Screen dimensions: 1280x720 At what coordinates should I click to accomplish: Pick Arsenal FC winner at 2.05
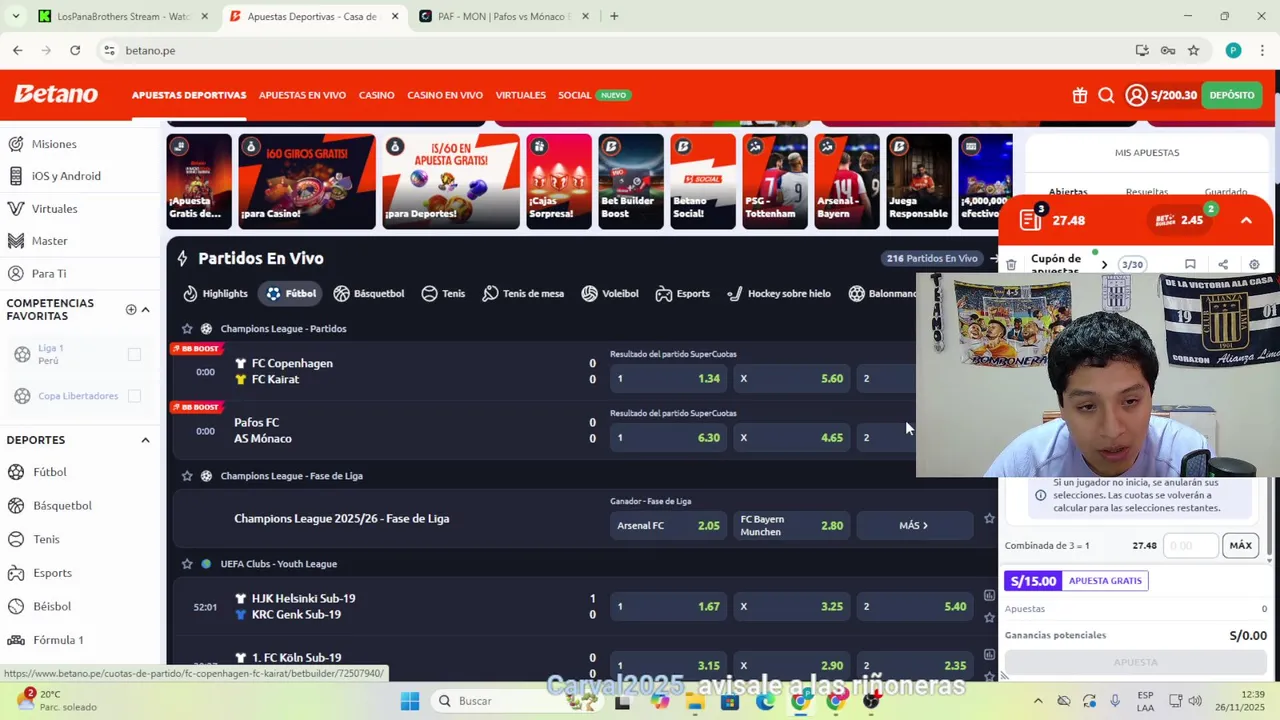(x=668, y=526)
